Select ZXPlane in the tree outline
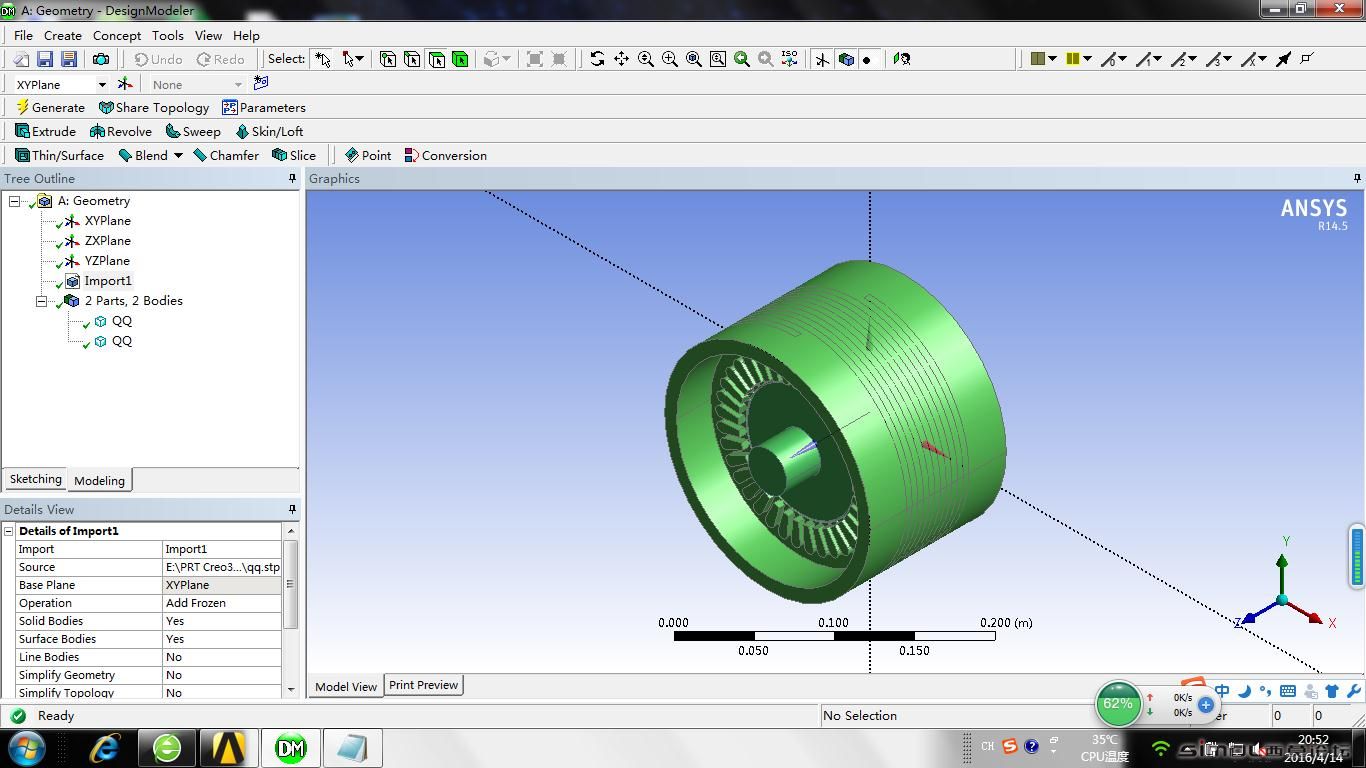 pyautogui.click(x=107, y=241)
